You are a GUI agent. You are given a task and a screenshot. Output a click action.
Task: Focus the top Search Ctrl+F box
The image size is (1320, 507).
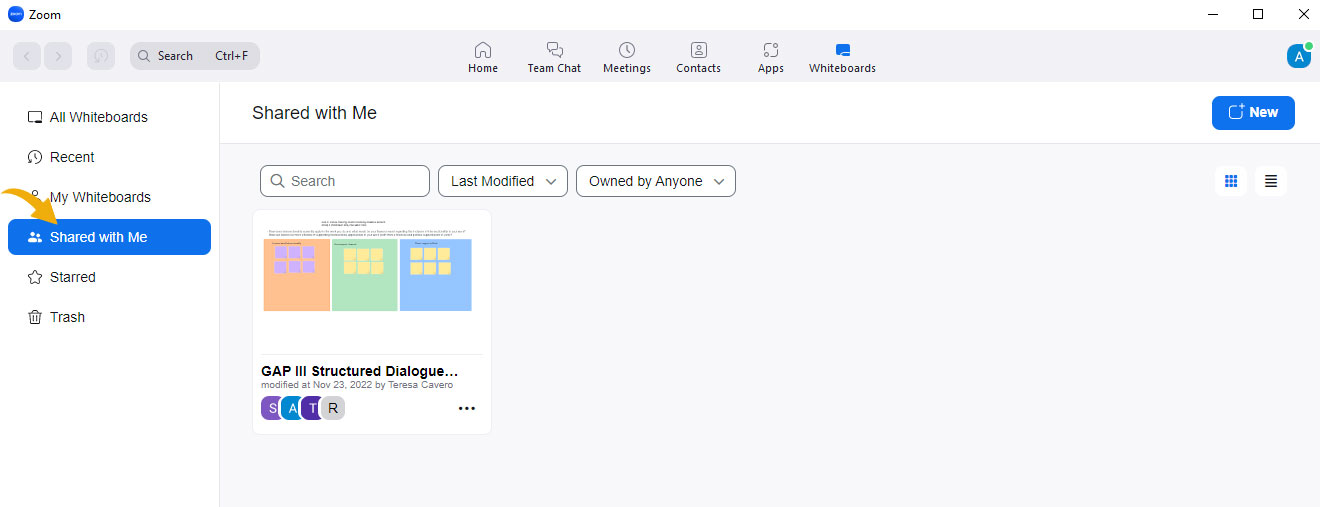pos(195,56)
